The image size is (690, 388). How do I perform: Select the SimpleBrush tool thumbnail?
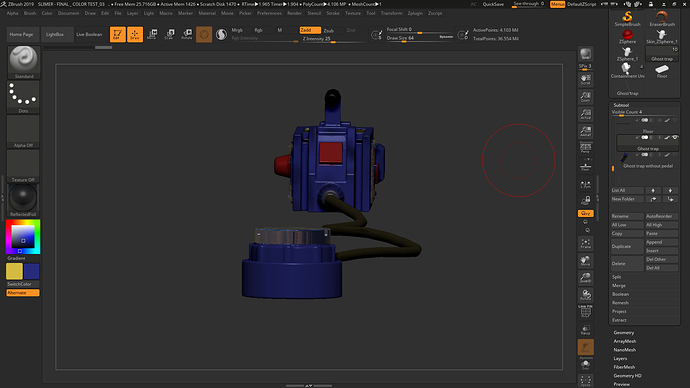(x=627, y=18)
